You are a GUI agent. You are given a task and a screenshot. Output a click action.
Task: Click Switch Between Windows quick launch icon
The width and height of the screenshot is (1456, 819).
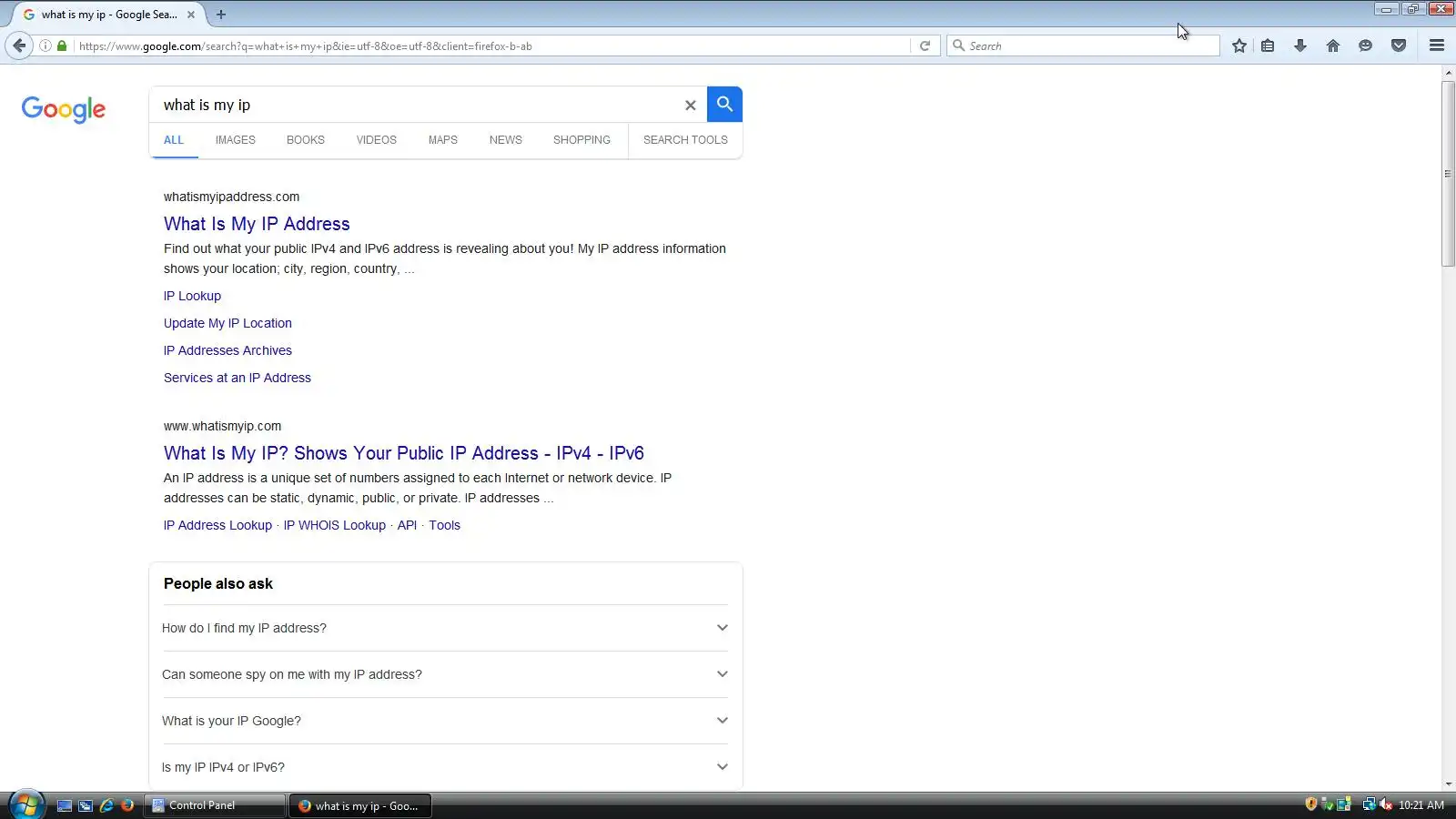pyautogui.click(x=86, y=805)
